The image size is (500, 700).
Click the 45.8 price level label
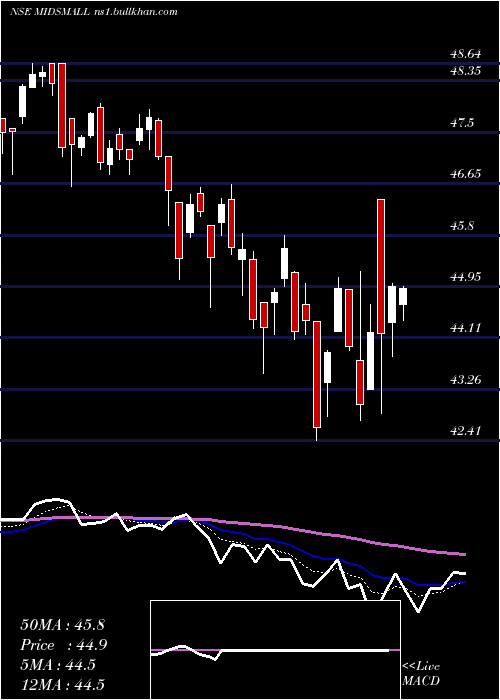(x=462, y=225)
